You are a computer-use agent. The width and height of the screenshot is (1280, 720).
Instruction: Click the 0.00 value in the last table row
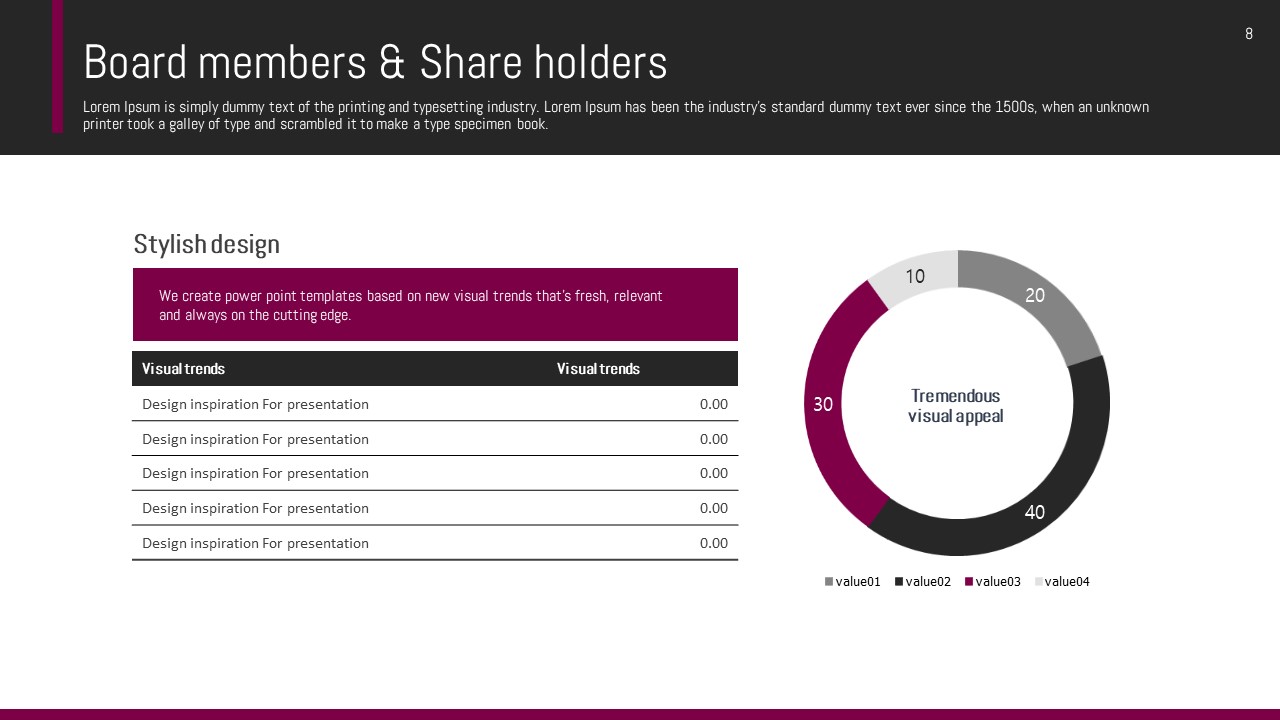coord(713,543)
